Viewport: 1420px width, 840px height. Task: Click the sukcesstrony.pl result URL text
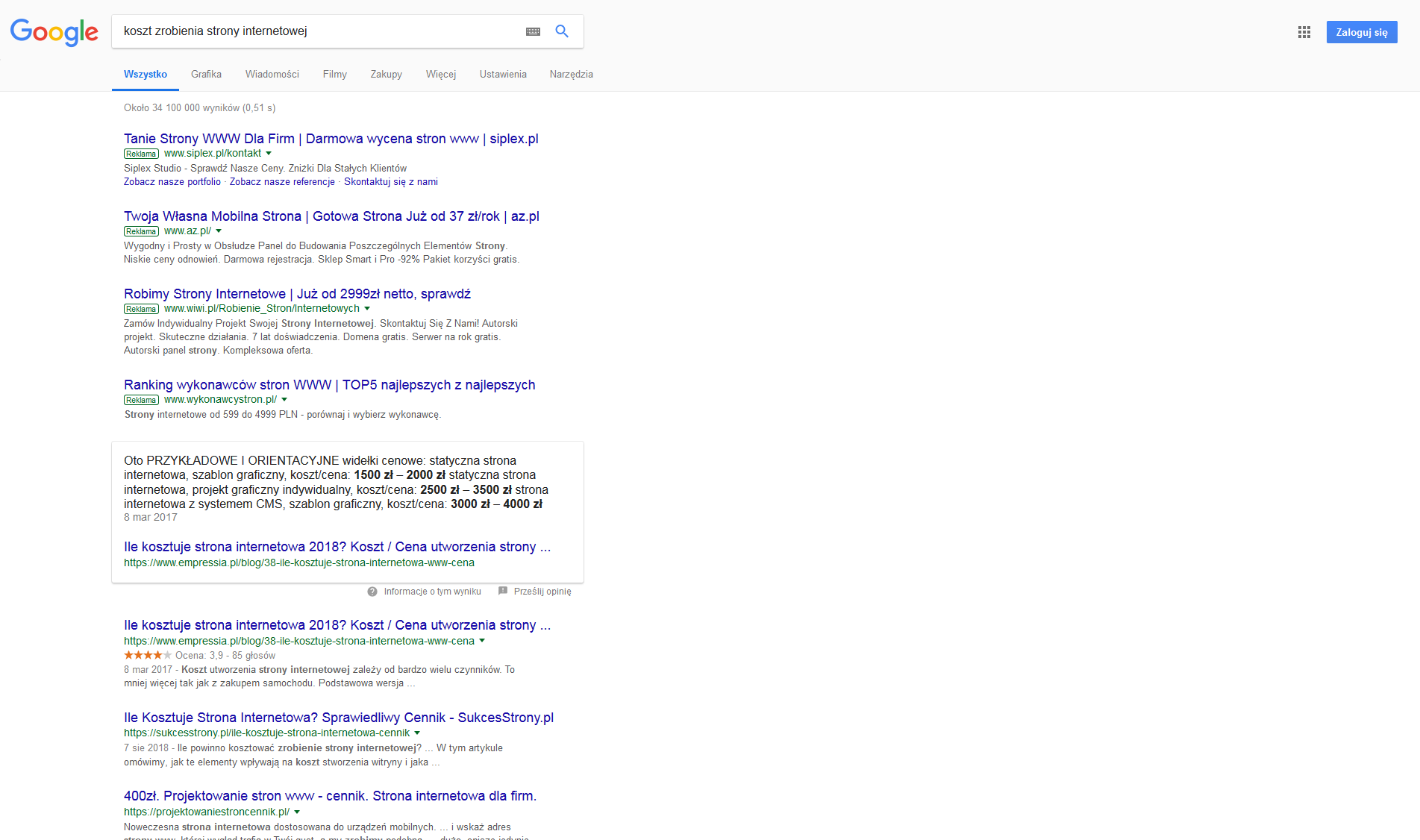point(267,733)
